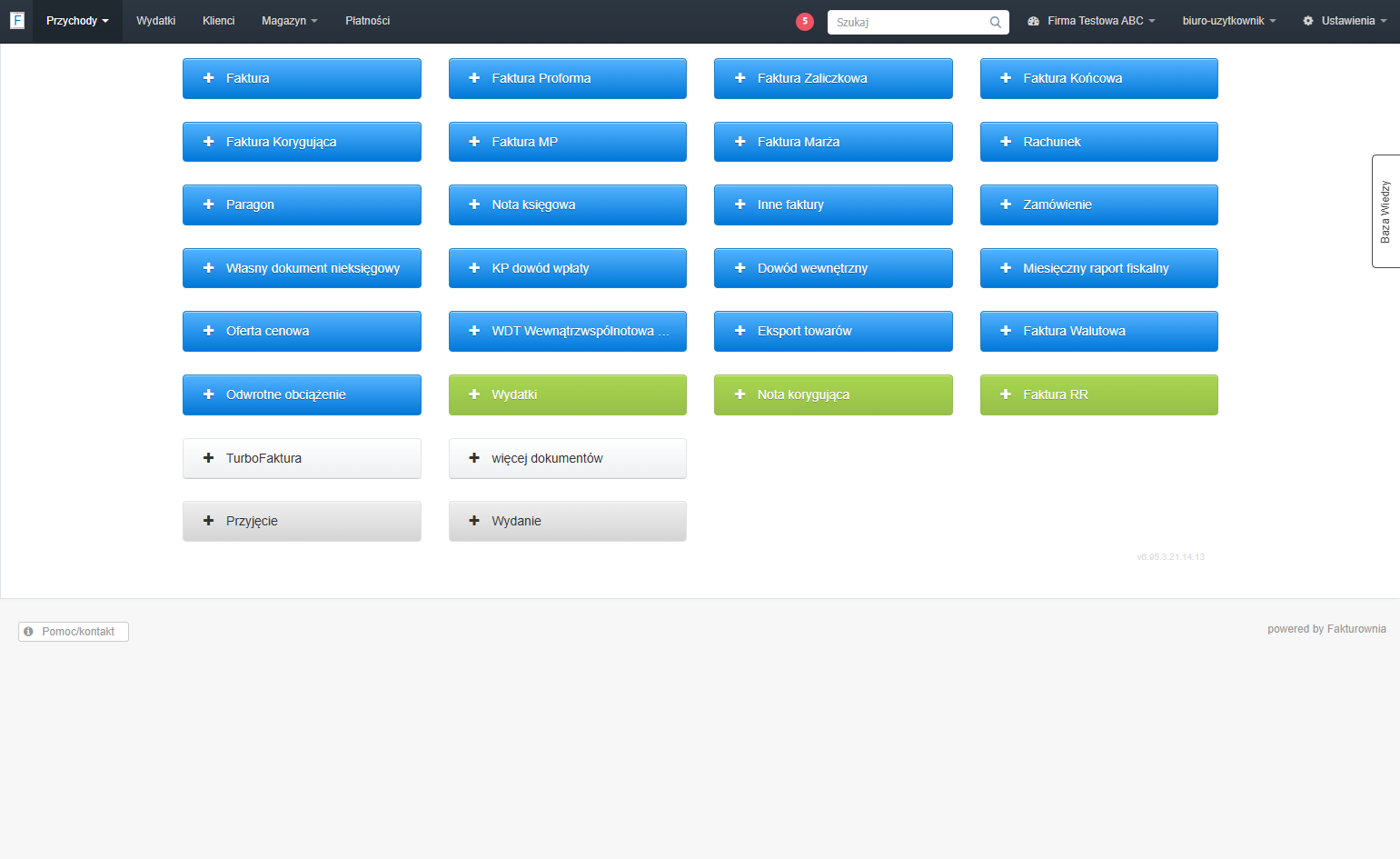Click the plus icon on Faktura button

(x=208, y=78)
